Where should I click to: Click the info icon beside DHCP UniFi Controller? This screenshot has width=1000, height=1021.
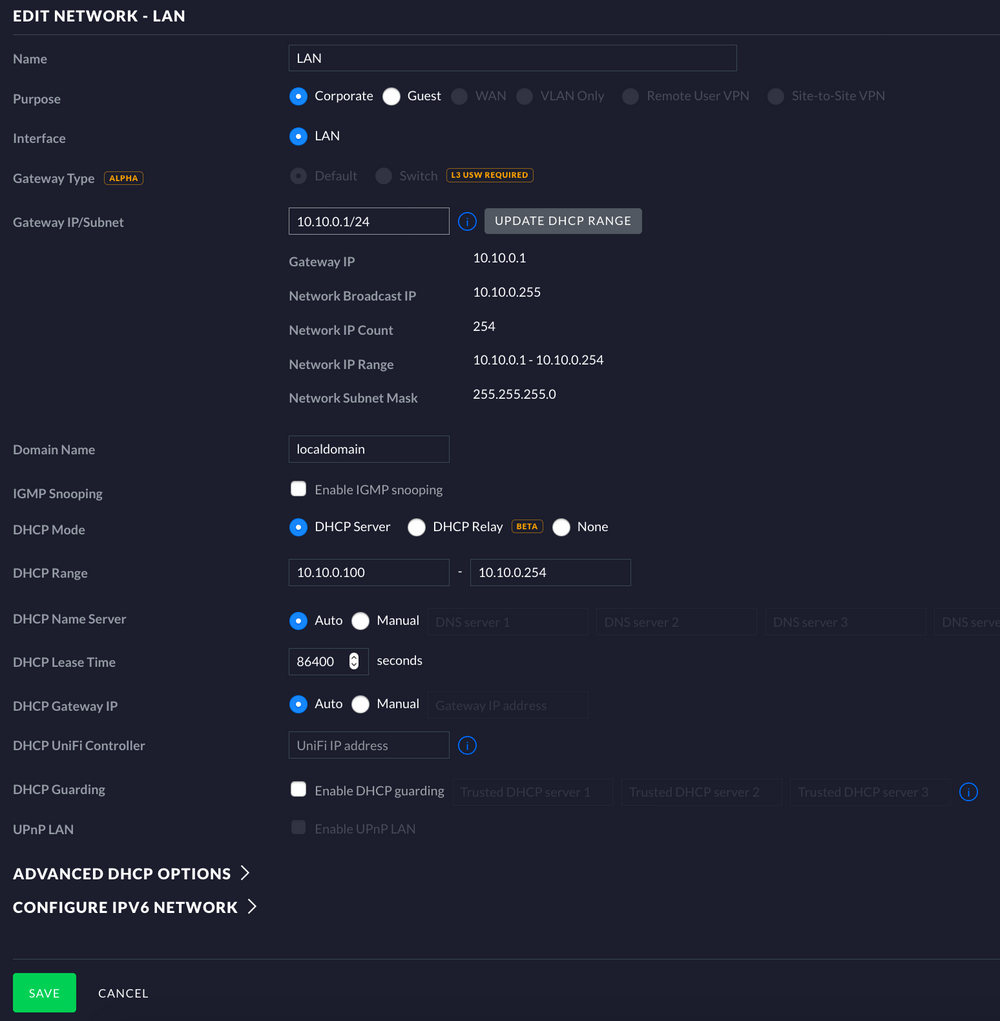click(x=467, y=744)
